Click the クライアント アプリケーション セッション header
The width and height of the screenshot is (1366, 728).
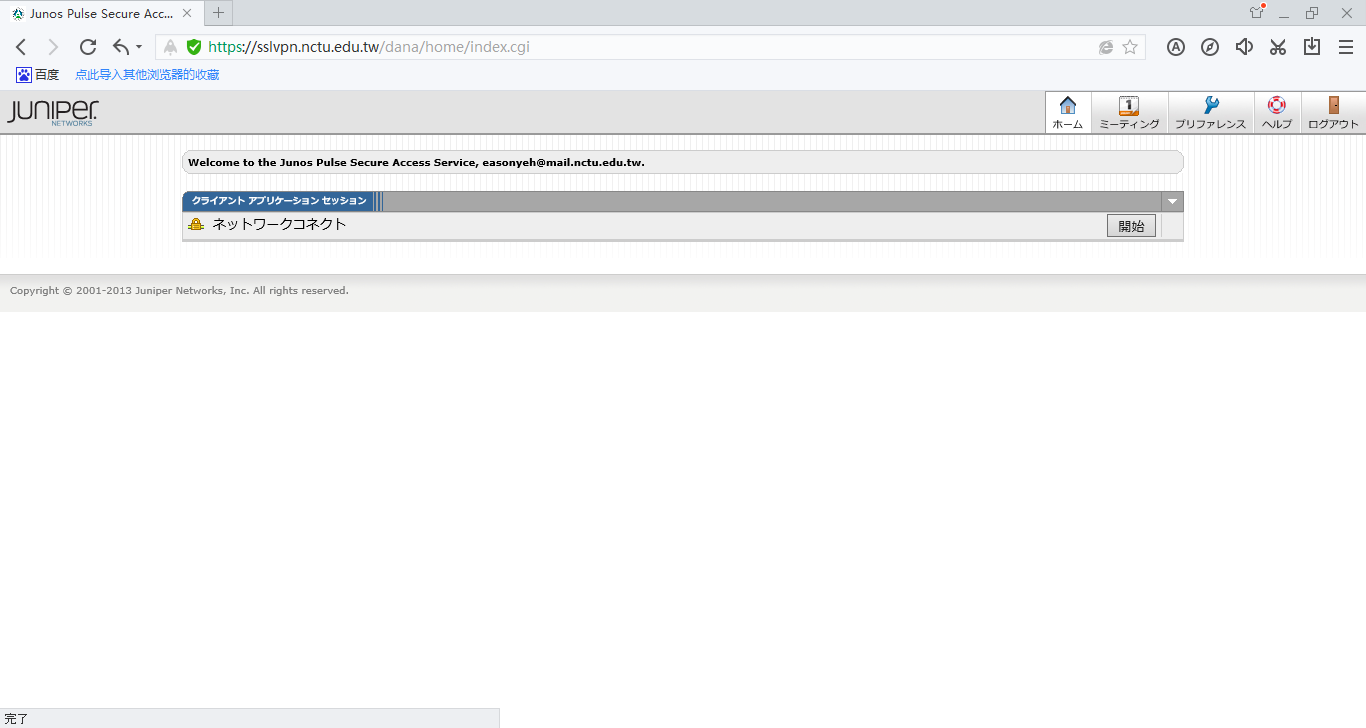[x=279, y=201]
